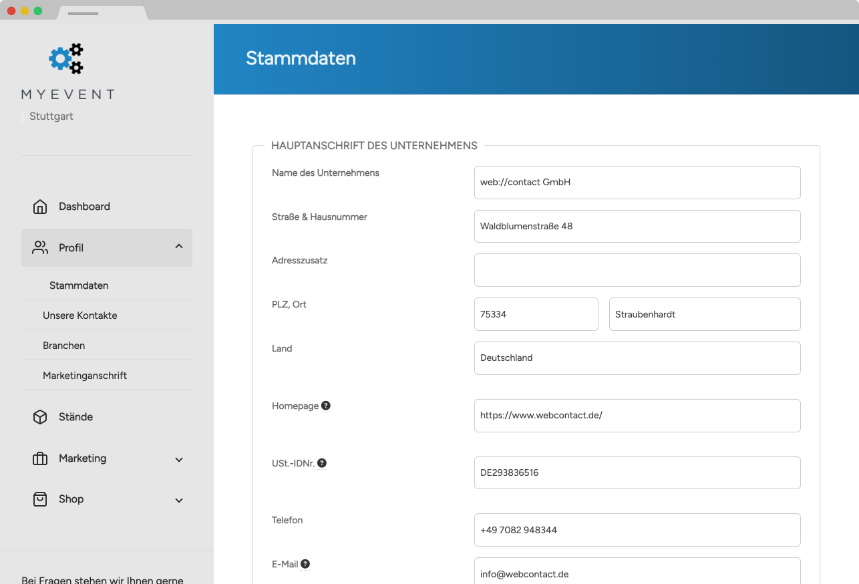Viewport: 859px width, 584px height.
Task: Click the Stammdaten page heading
Action: tap(301, 58)
